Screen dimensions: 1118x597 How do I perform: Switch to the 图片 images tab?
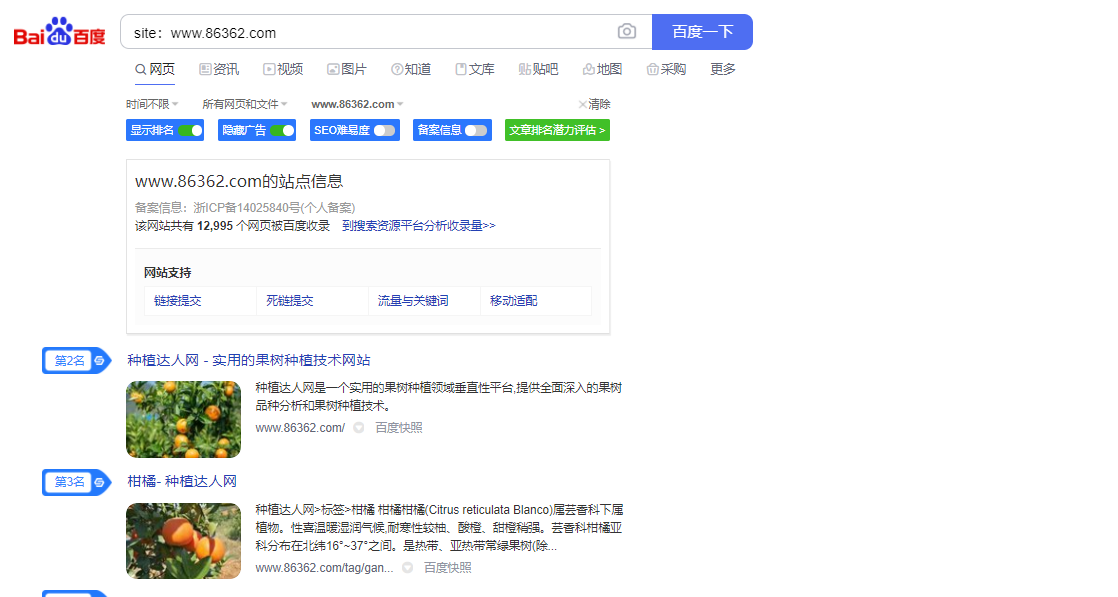[x=346, y=69]
